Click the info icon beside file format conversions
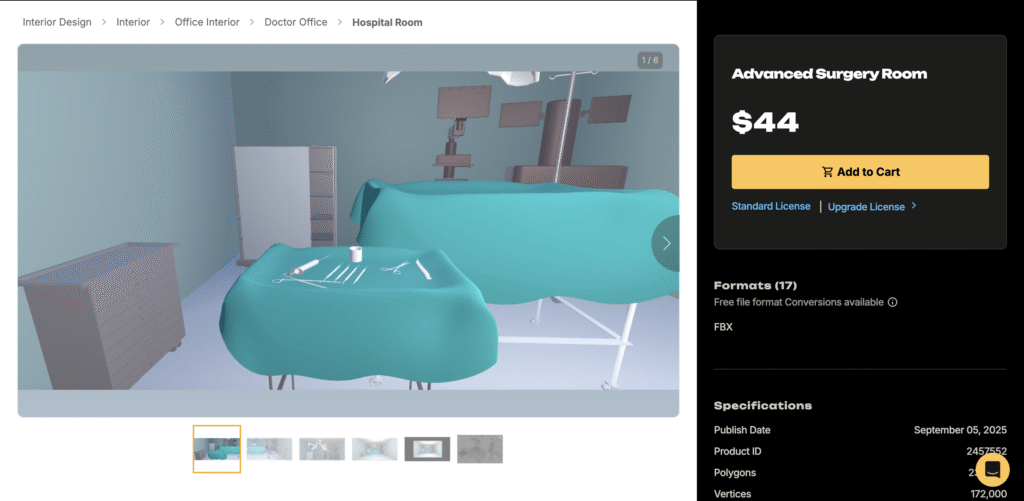 click(x=893, y=302)
